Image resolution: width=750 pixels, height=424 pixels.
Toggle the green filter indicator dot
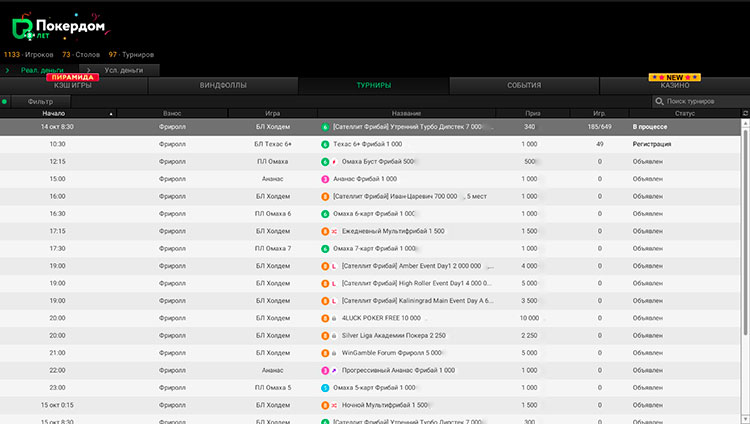click(4, 101)
